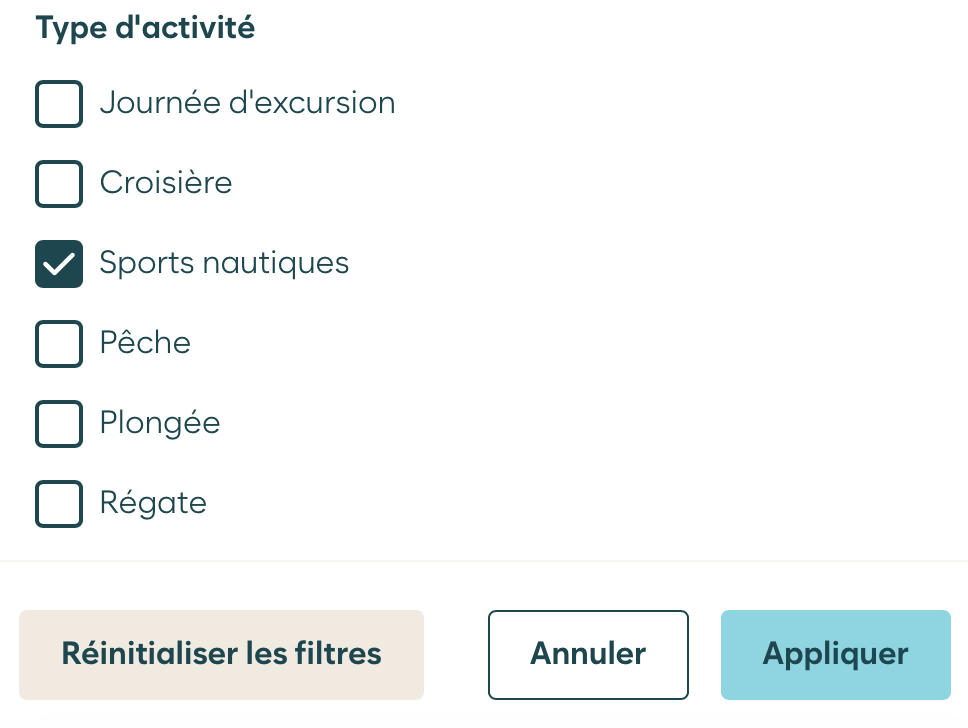Click the gap between Annuler and Appliquer
This screenshot has width=968, height=728.
705,654
